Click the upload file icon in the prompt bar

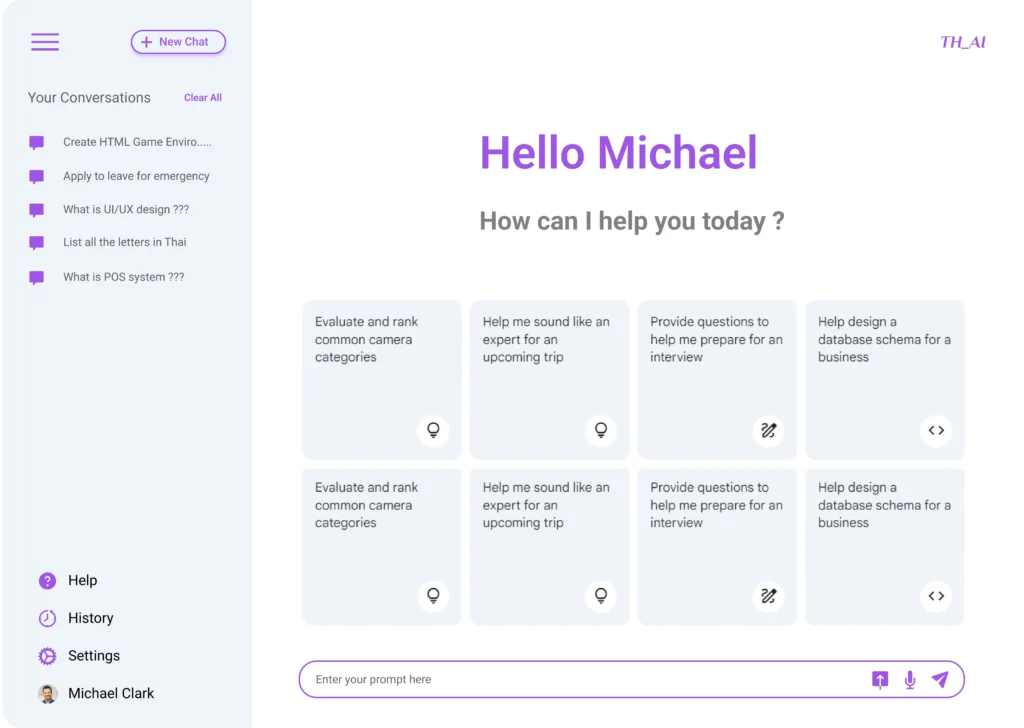[x=880, y=680]
